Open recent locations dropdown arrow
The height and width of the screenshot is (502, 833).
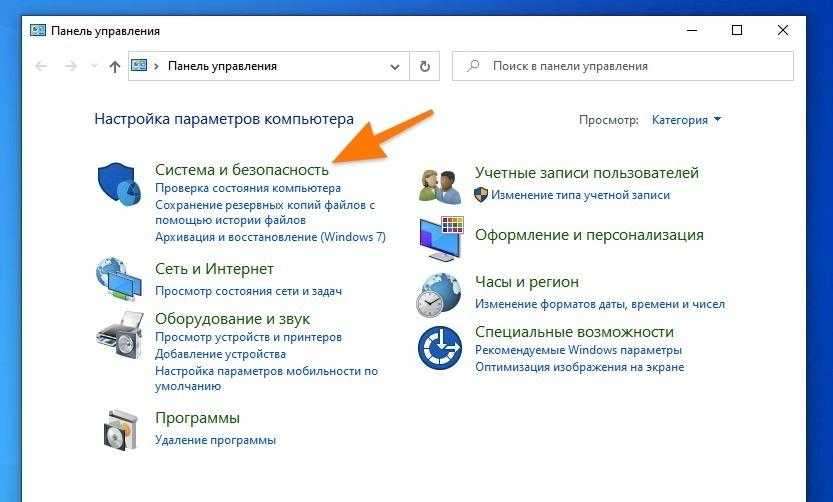(93, 67)
